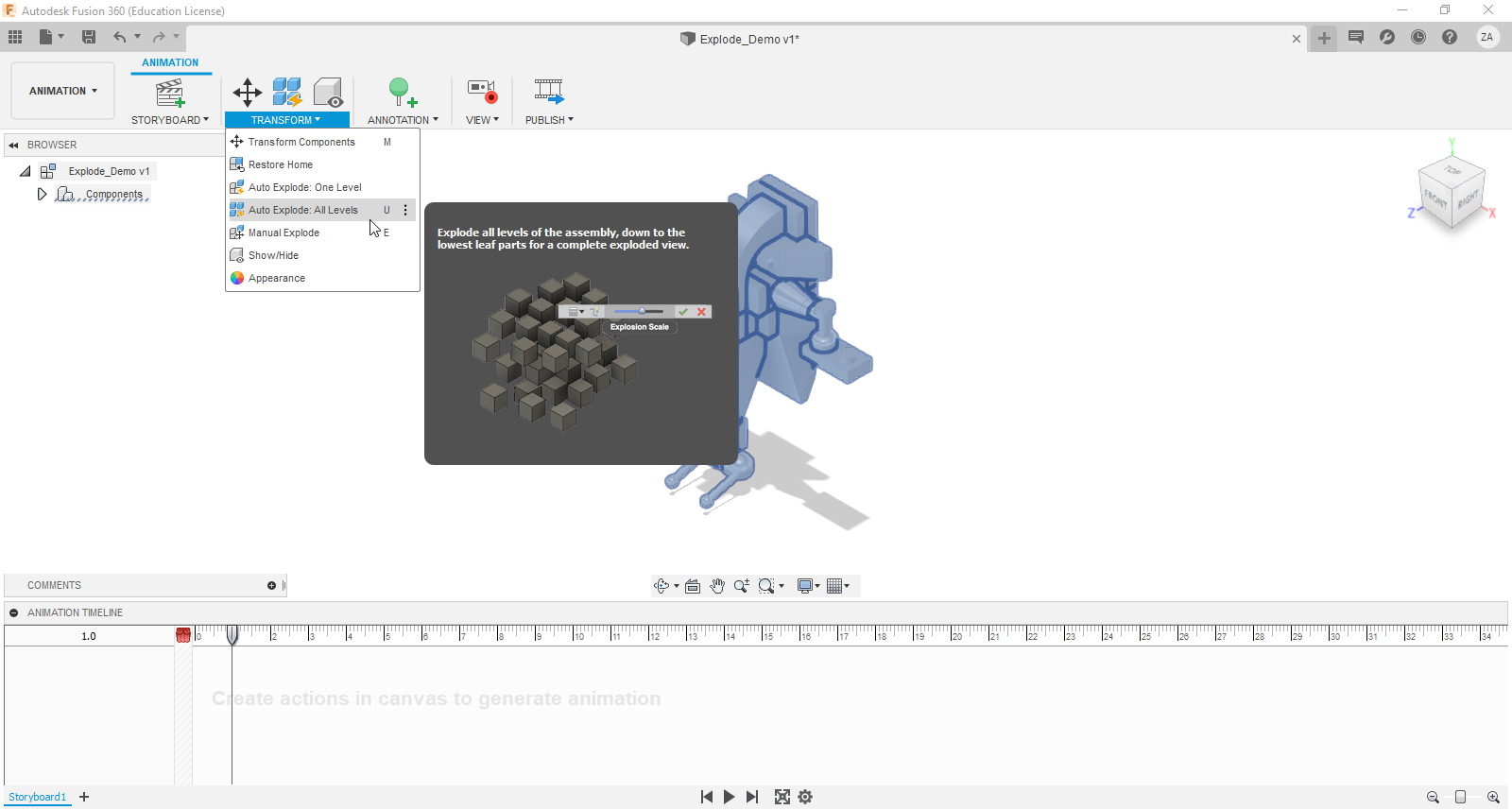1512x810 pixels.
Task: Play the current storyboard
Action: pos(730,797)
